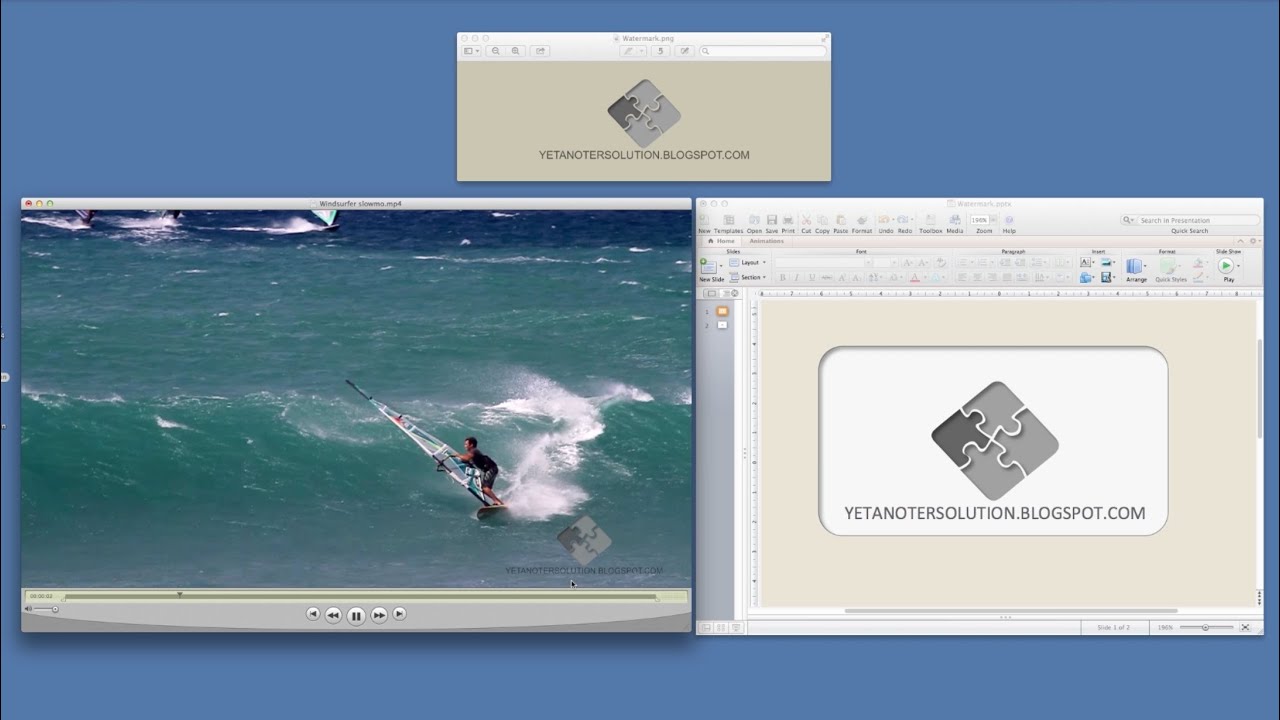1280x720 pixels.
Task: Switch to slides thumbnail pane view
Action: pyautogui.click(x=711, y=293)
